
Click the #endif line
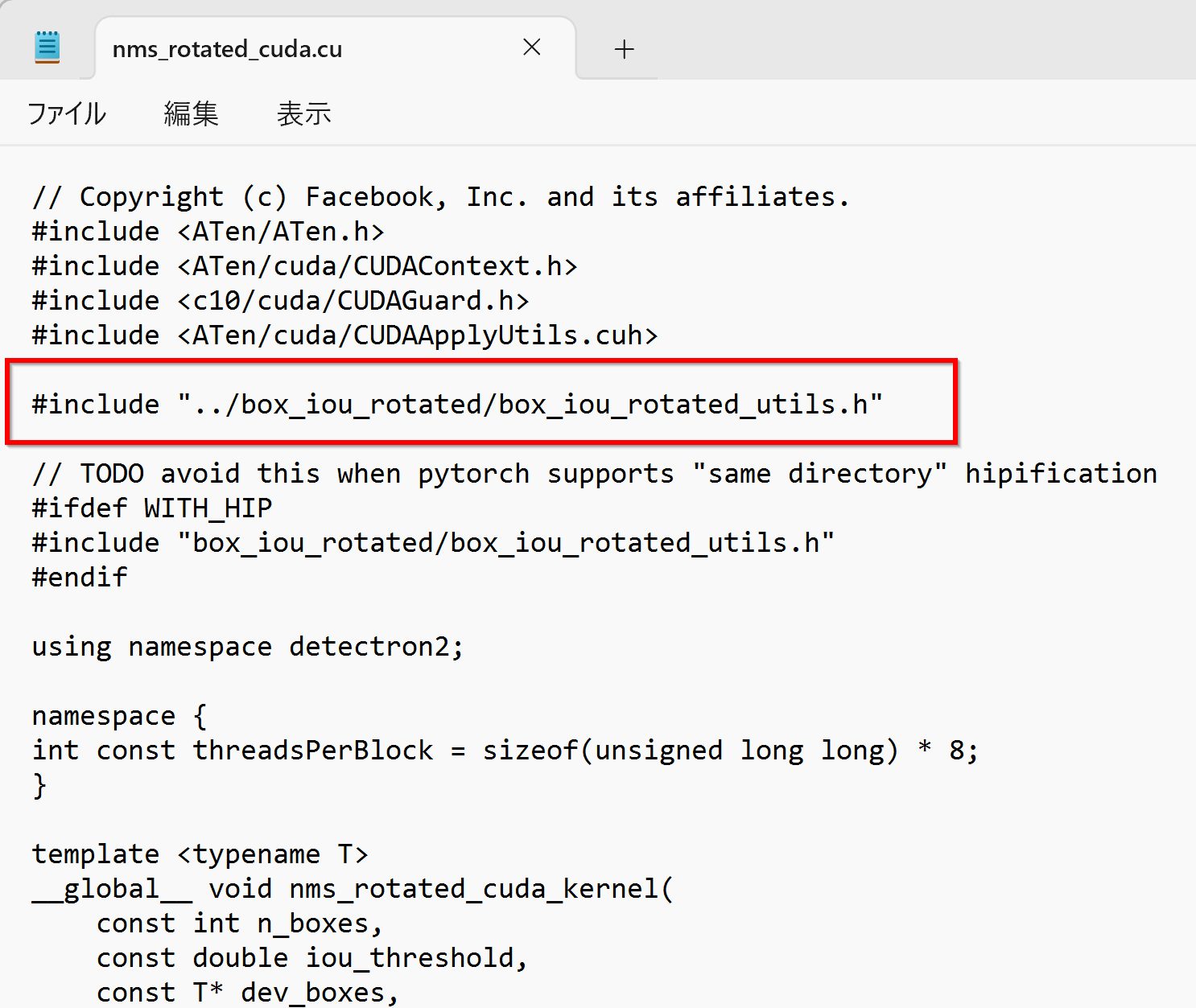[80, 578]
